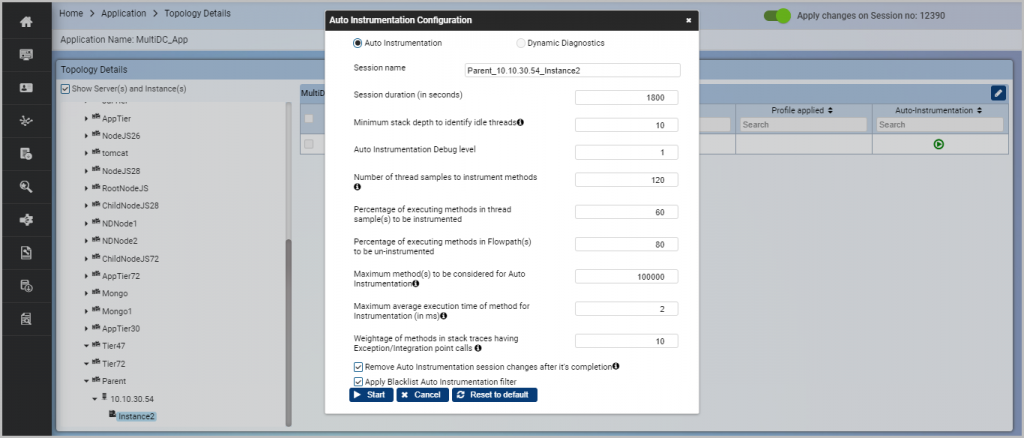The width and height of the screenshot is (1024, 438).
Task: Expand the NodeJS26 tree node
Action: point(87,136)
